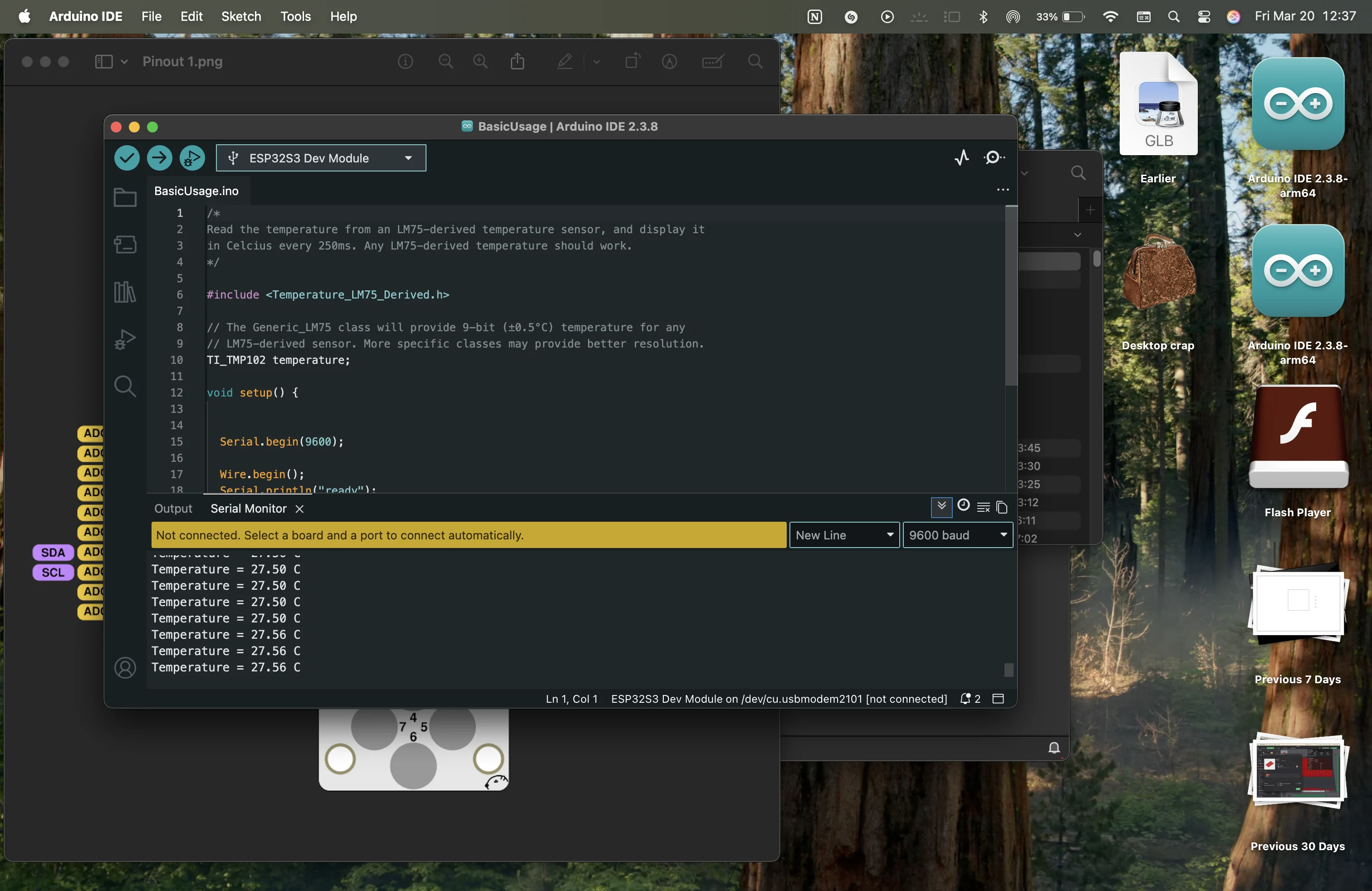
Task: Click the bell icon in the background window
Action: tap(1054, 748)
